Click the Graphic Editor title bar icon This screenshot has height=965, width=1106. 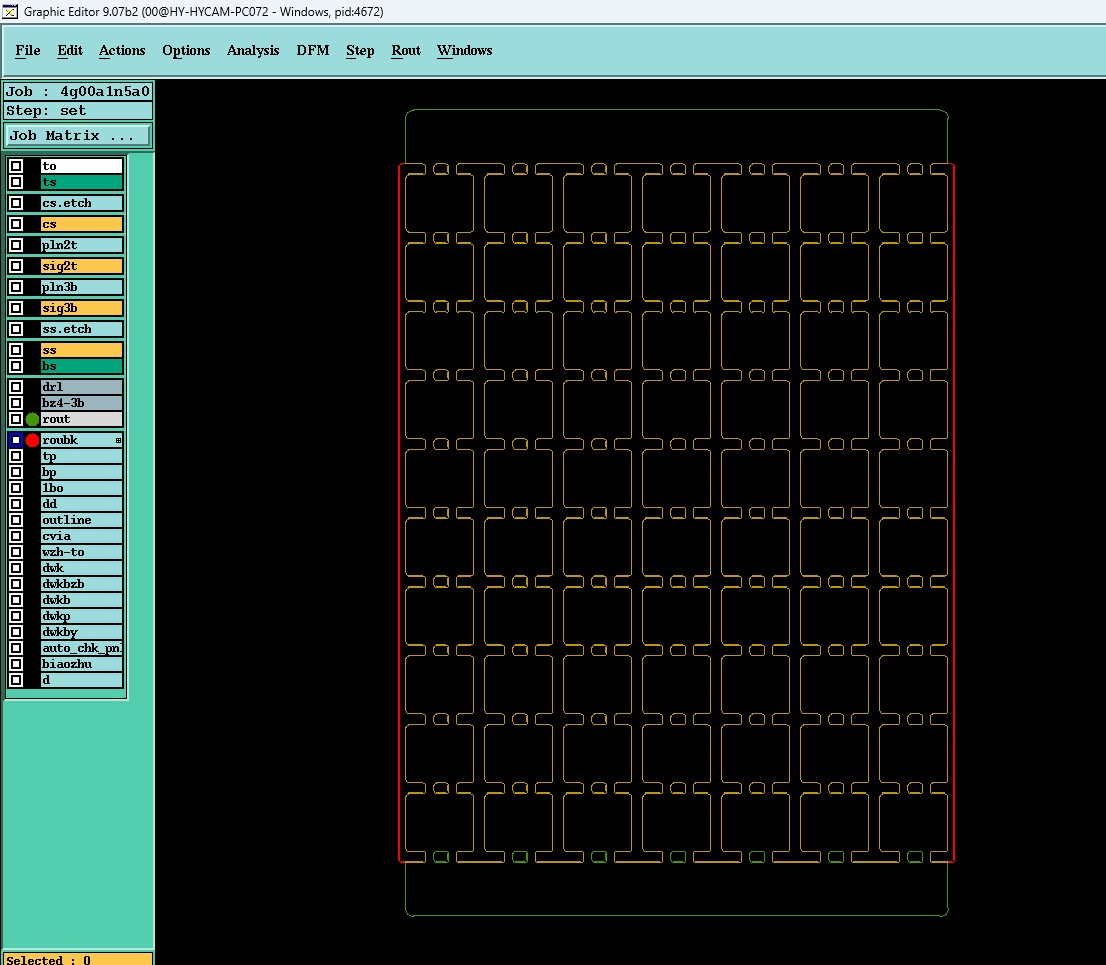click(x=10, y=11)
